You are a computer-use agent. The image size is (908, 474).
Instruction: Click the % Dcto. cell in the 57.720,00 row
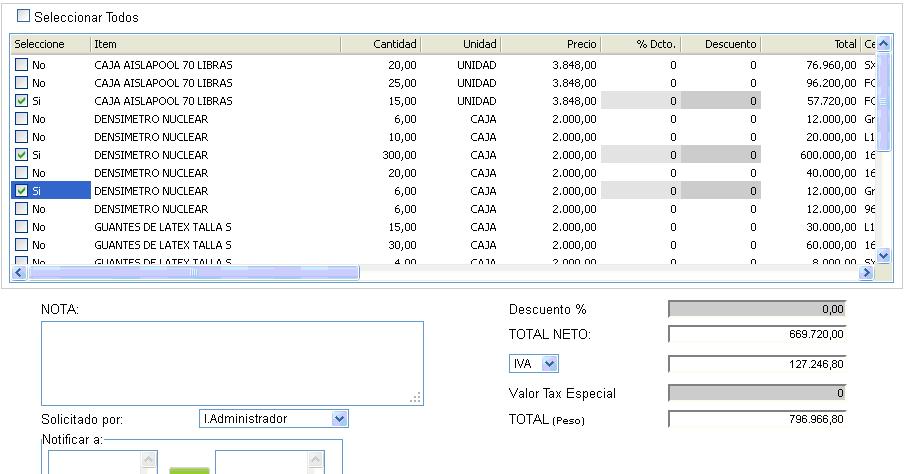tap(641, 101)
